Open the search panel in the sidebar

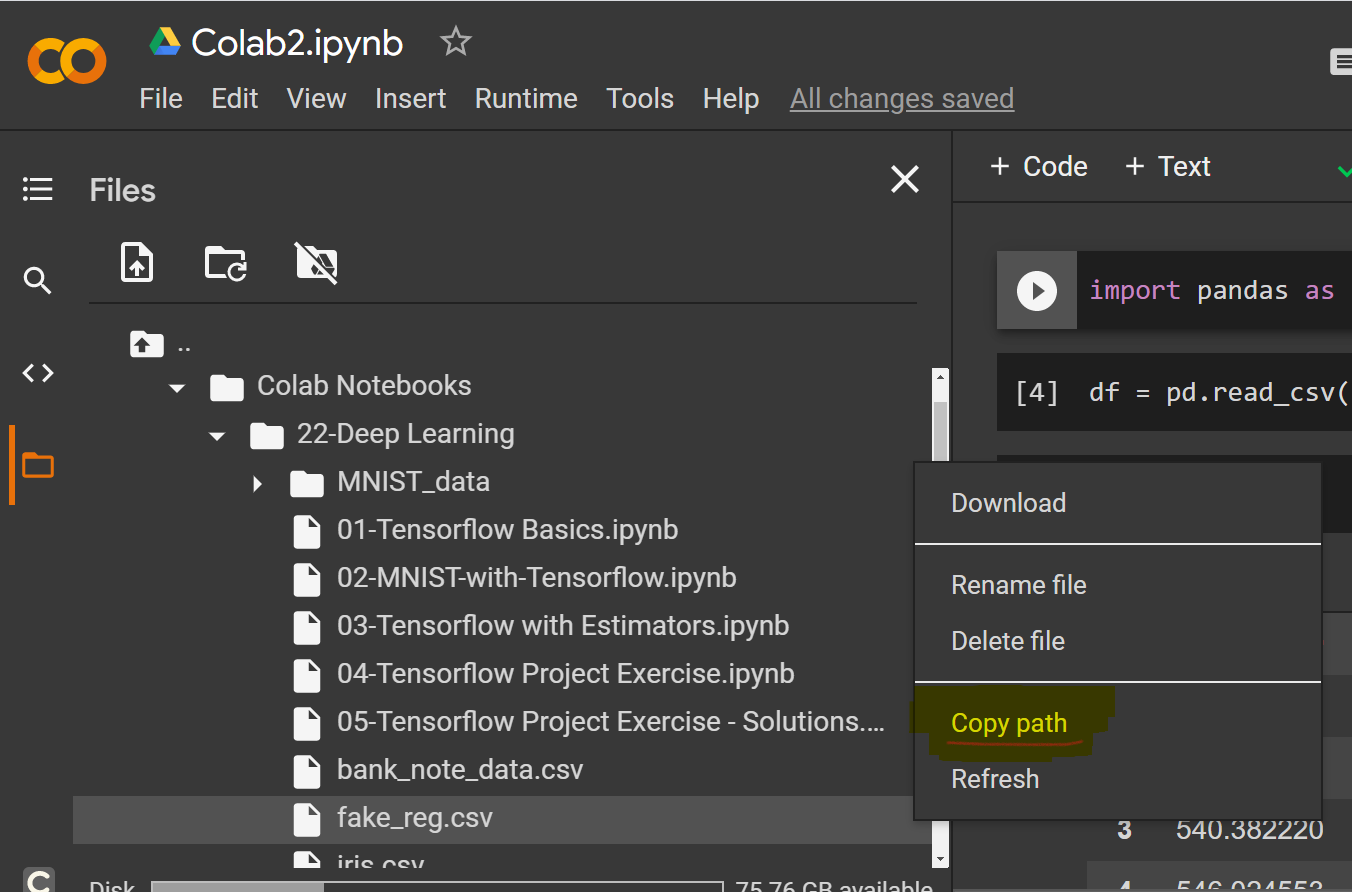(x=38, y=281)
